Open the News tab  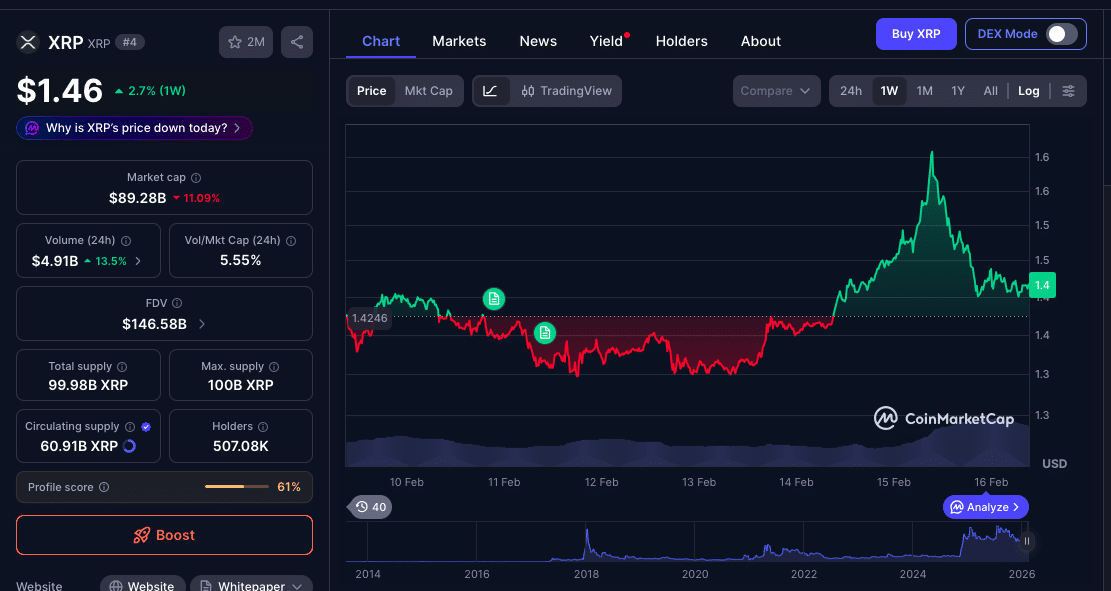click(538, 41)
